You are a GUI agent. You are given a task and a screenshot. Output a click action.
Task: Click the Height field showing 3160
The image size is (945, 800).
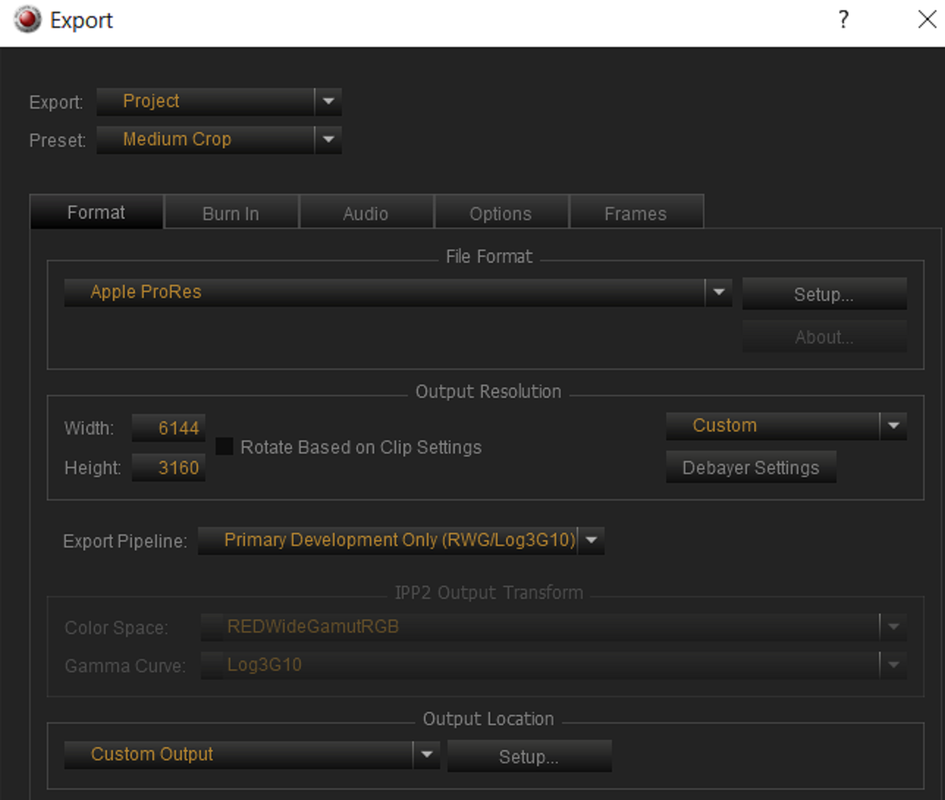click(x=169, y=467)
